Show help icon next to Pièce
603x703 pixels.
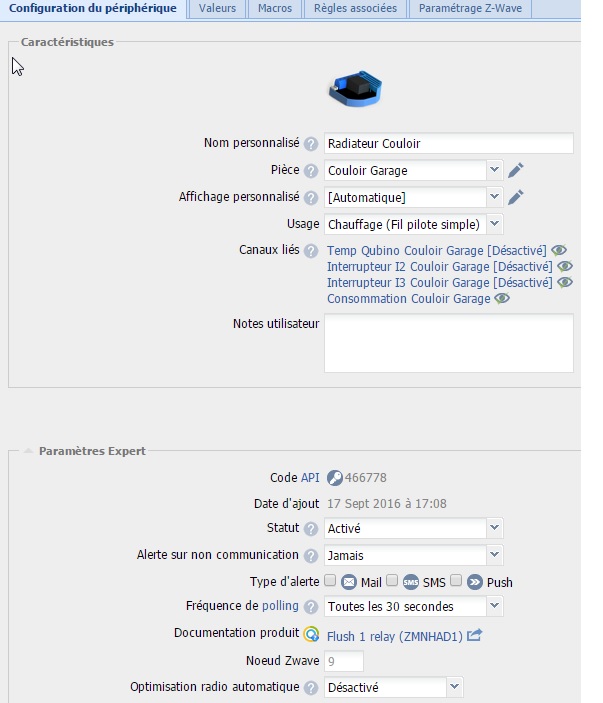(311, 171)
